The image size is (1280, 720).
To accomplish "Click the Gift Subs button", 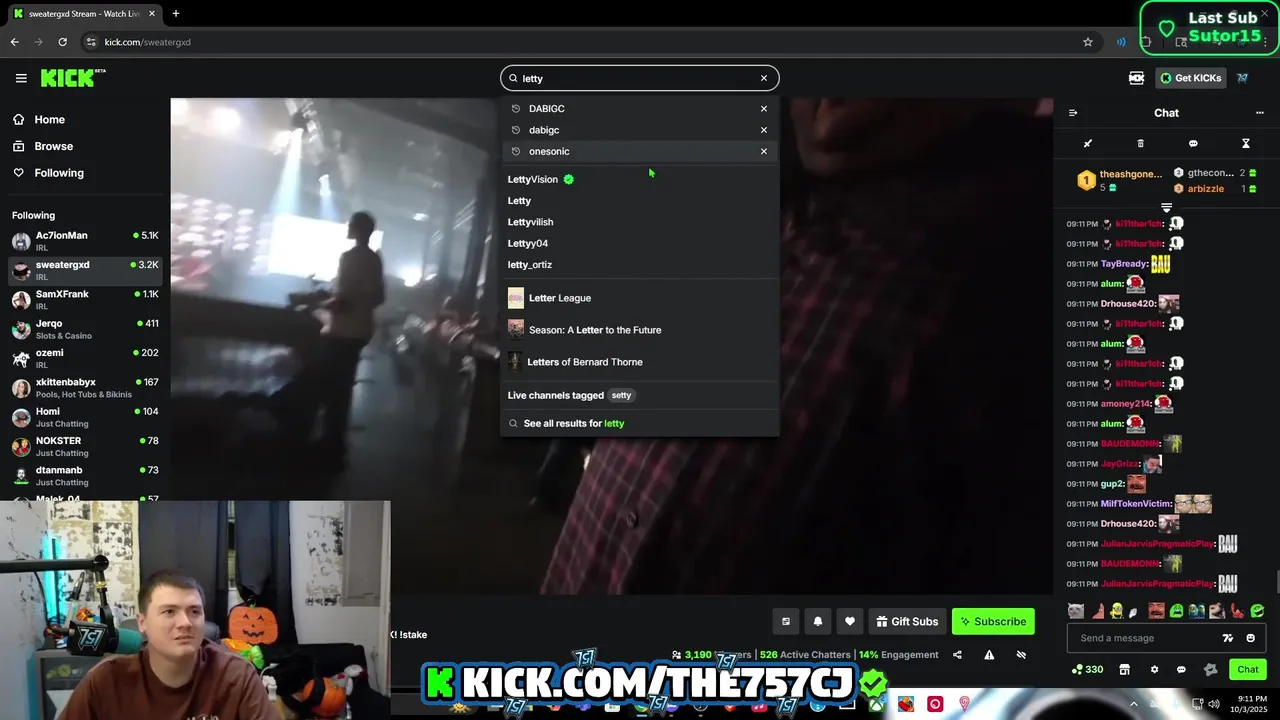I will (907, 622).
